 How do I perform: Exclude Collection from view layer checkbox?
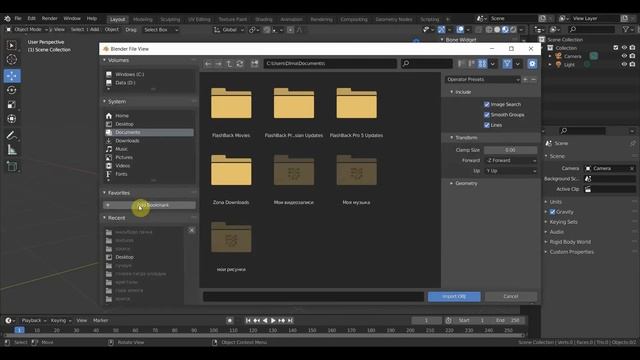pos(616,48)
